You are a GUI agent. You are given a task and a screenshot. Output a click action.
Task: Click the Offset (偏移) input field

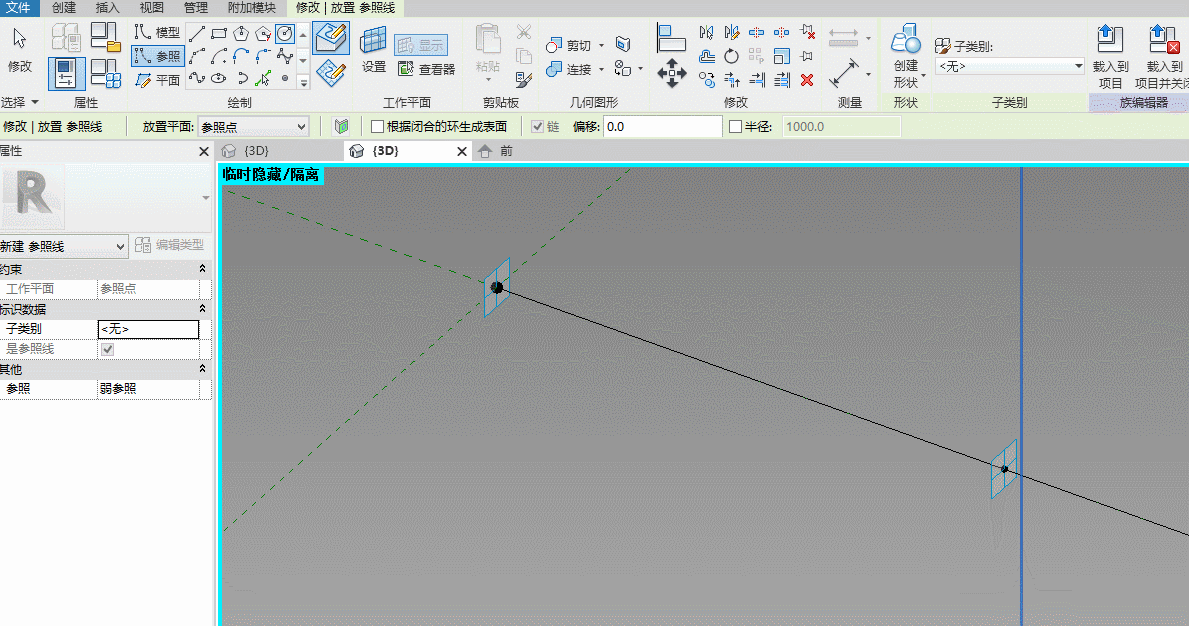tap(663, 127)
